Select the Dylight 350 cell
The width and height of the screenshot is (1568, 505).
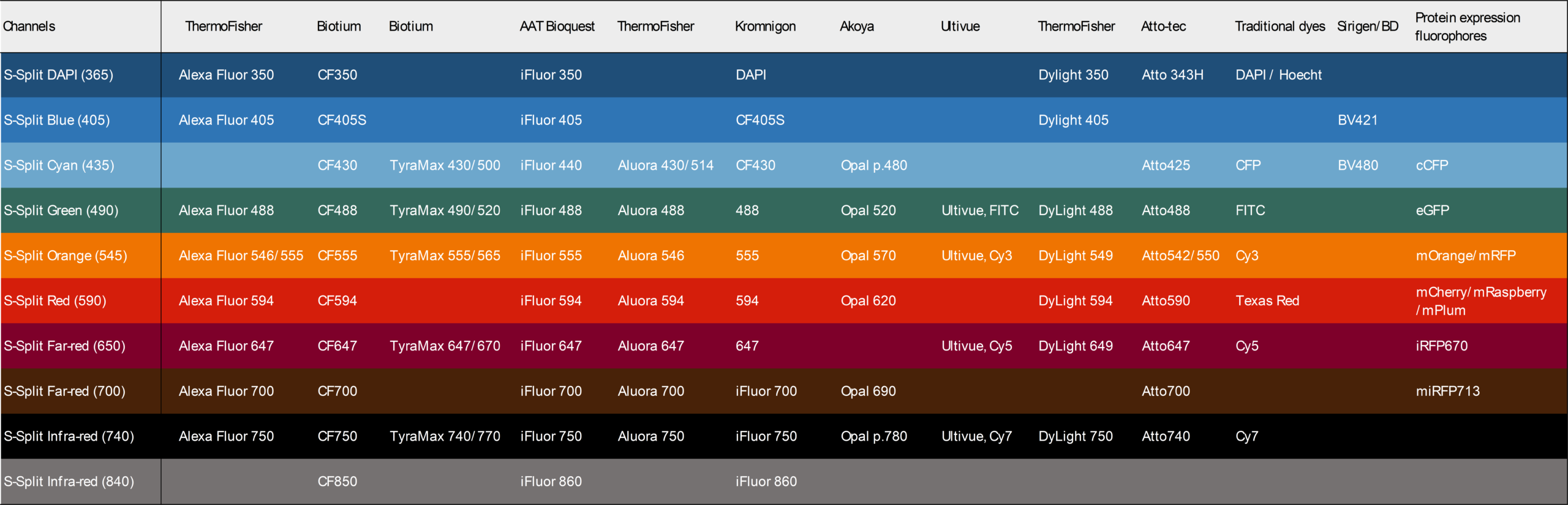1073,75
